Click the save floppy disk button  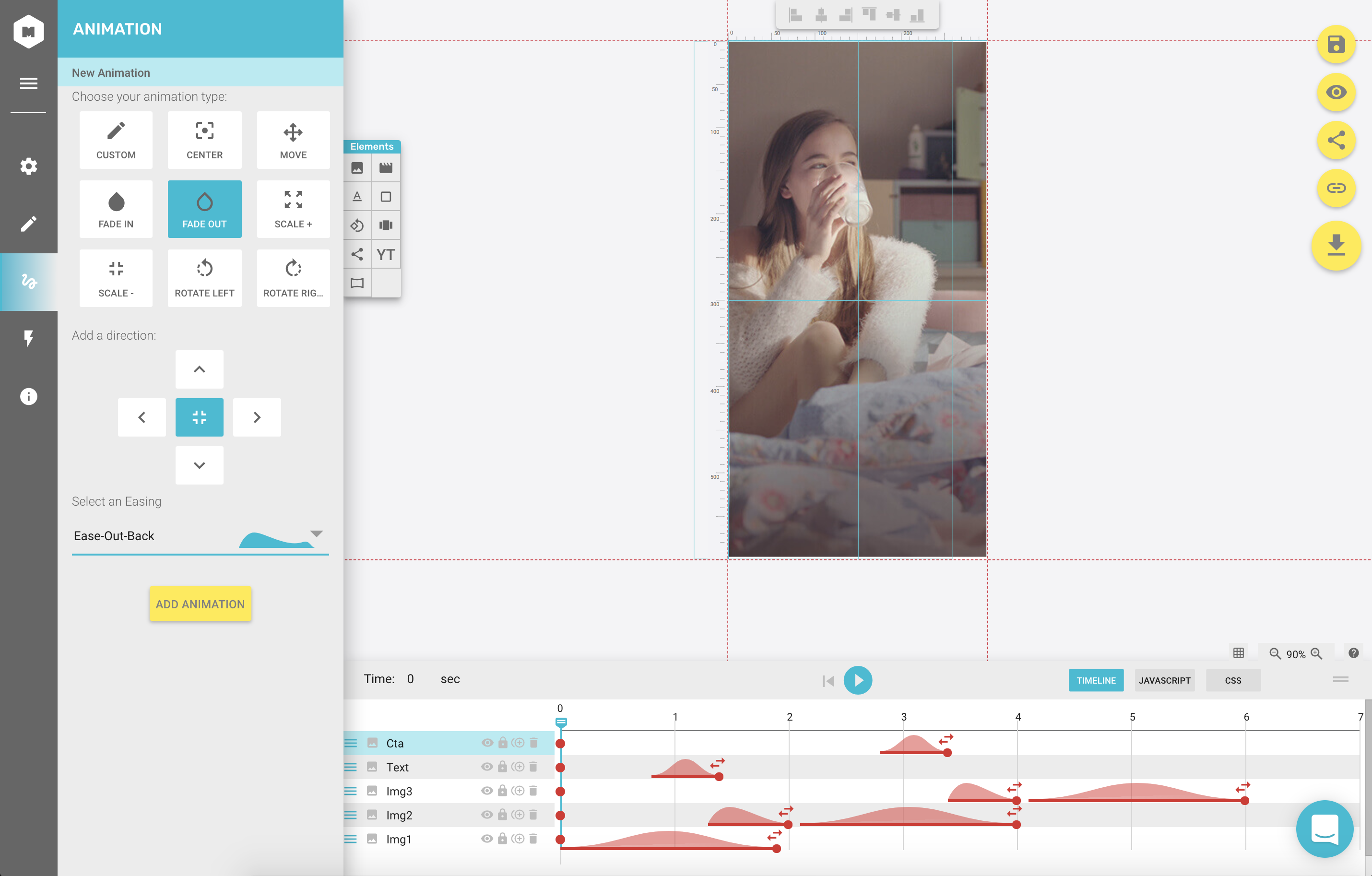click(x=1336, y=45)
